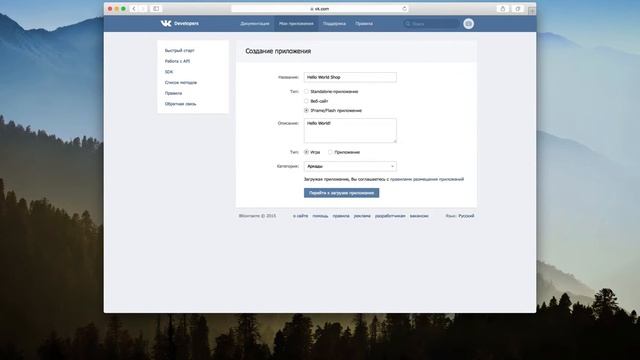Click the VK Developers logo
640x360 pixels.
click(180, 24)
